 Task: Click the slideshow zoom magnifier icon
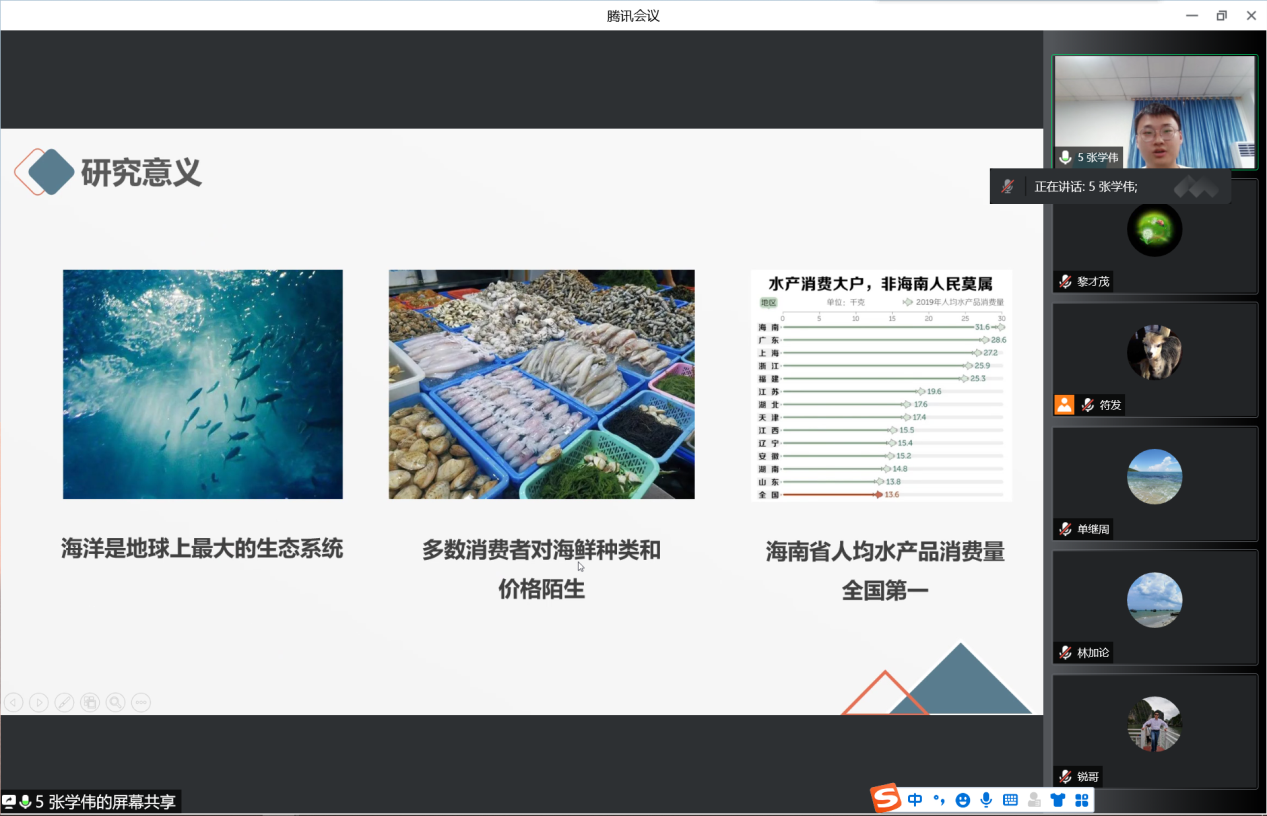pos(116,703)
